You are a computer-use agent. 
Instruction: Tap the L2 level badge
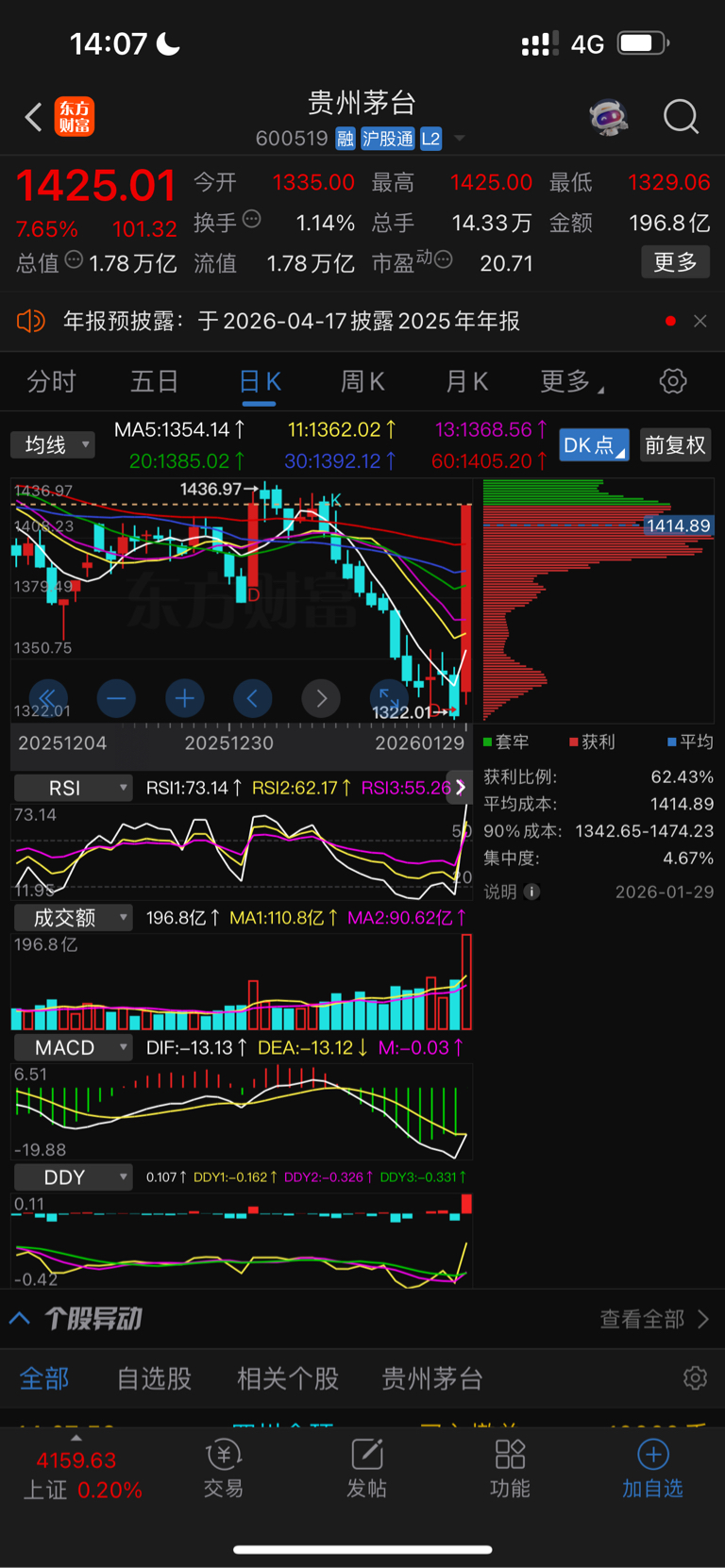(430, 139)
